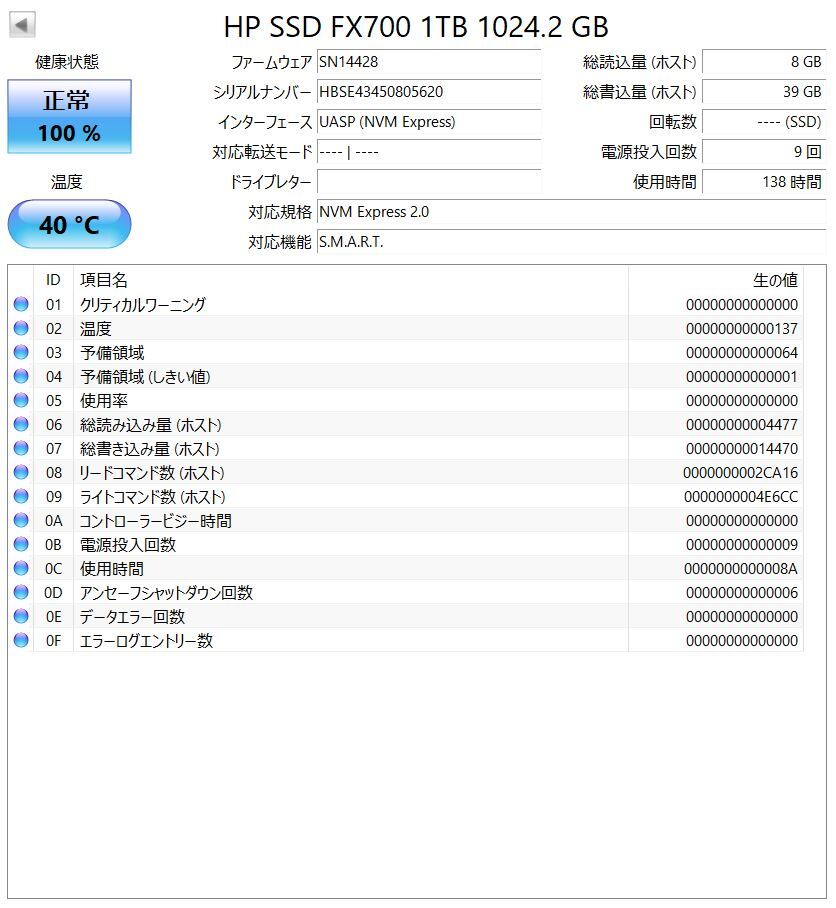Click the status dot for row 0C 使用時間
The height and width of the screenshot is (908, 836).
click(21, 569)
